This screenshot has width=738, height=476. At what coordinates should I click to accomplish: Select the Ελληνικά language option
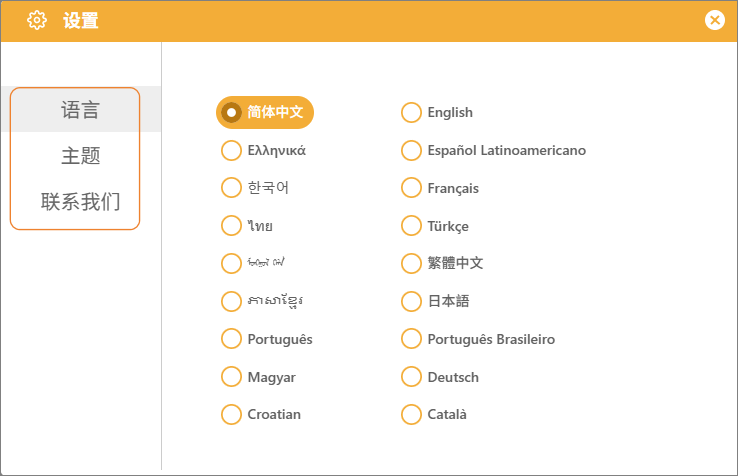click(231, 150)
